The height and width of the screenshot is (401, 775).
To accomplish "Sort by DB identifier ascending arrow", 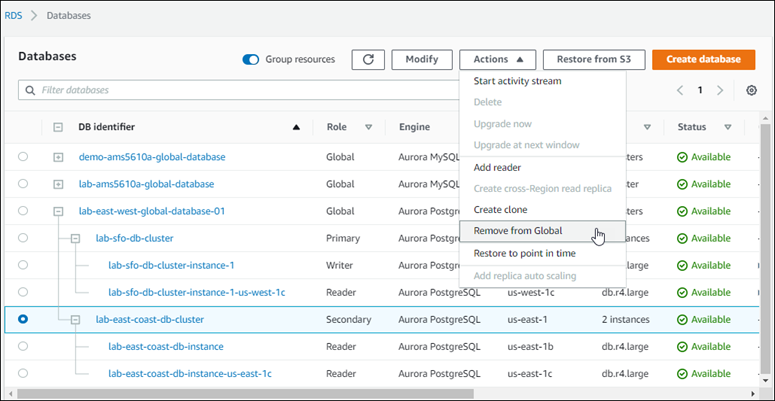I will click(296, 128).
